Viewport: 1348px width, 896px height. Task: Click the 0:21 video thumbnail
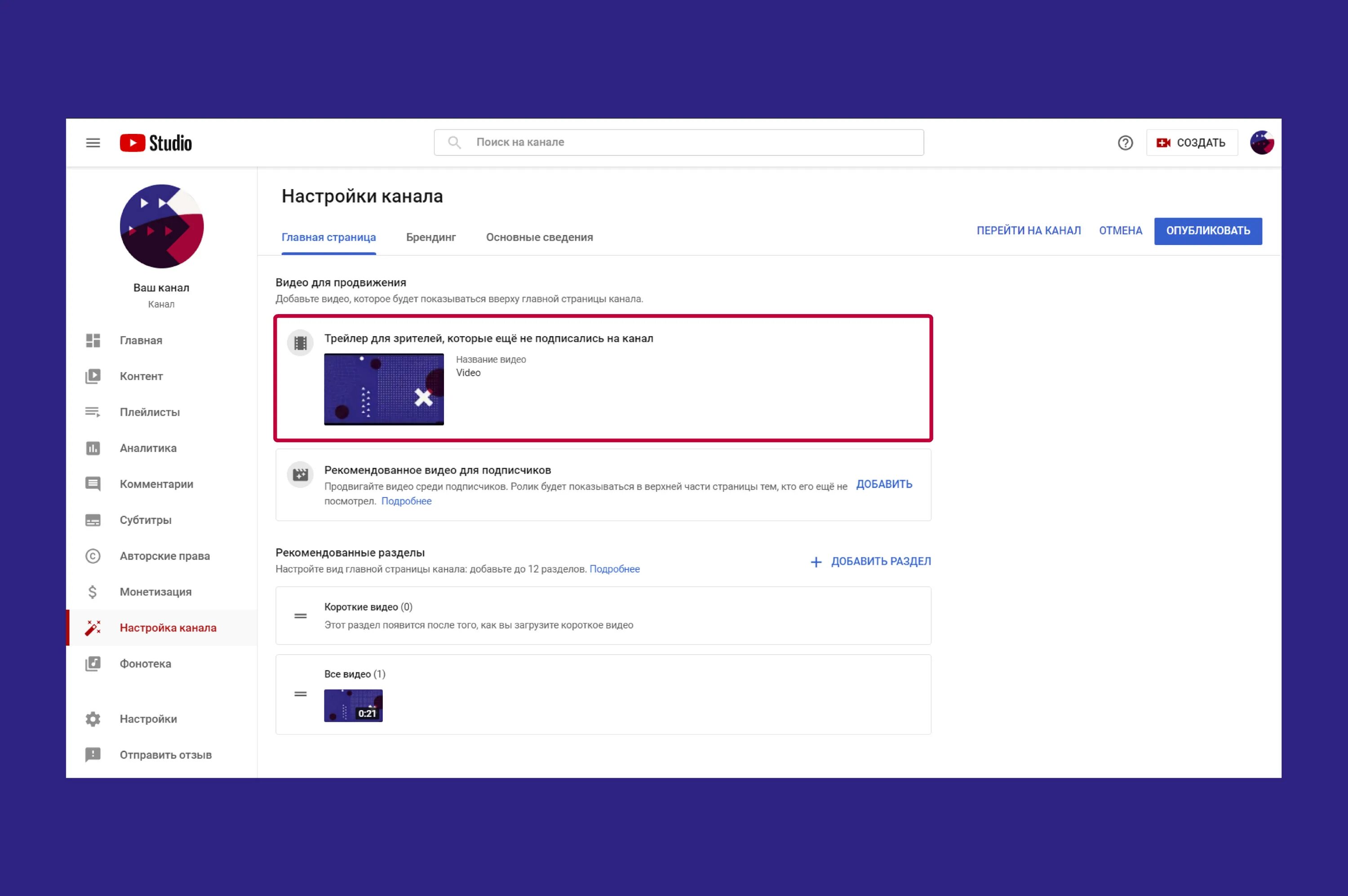(x=353, y=706)
